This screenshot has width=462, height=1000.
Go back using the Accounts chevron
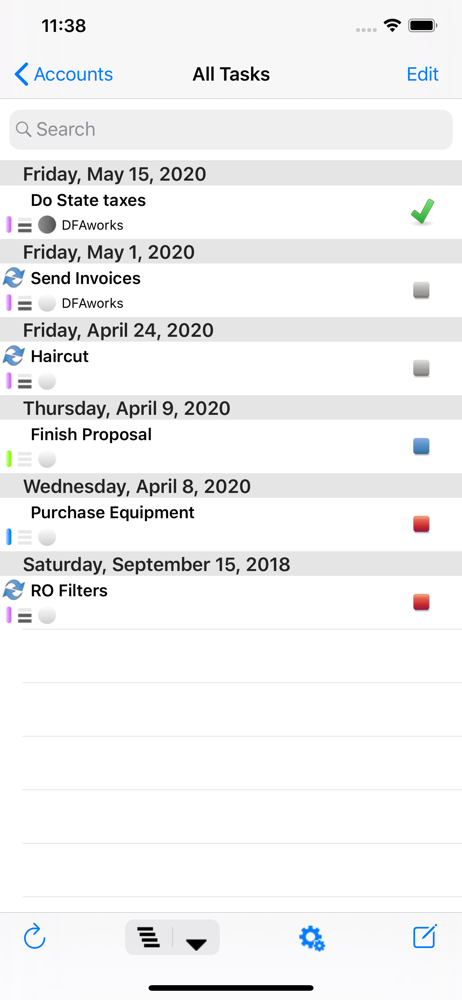pyautogui.click(x=64, y=75)
